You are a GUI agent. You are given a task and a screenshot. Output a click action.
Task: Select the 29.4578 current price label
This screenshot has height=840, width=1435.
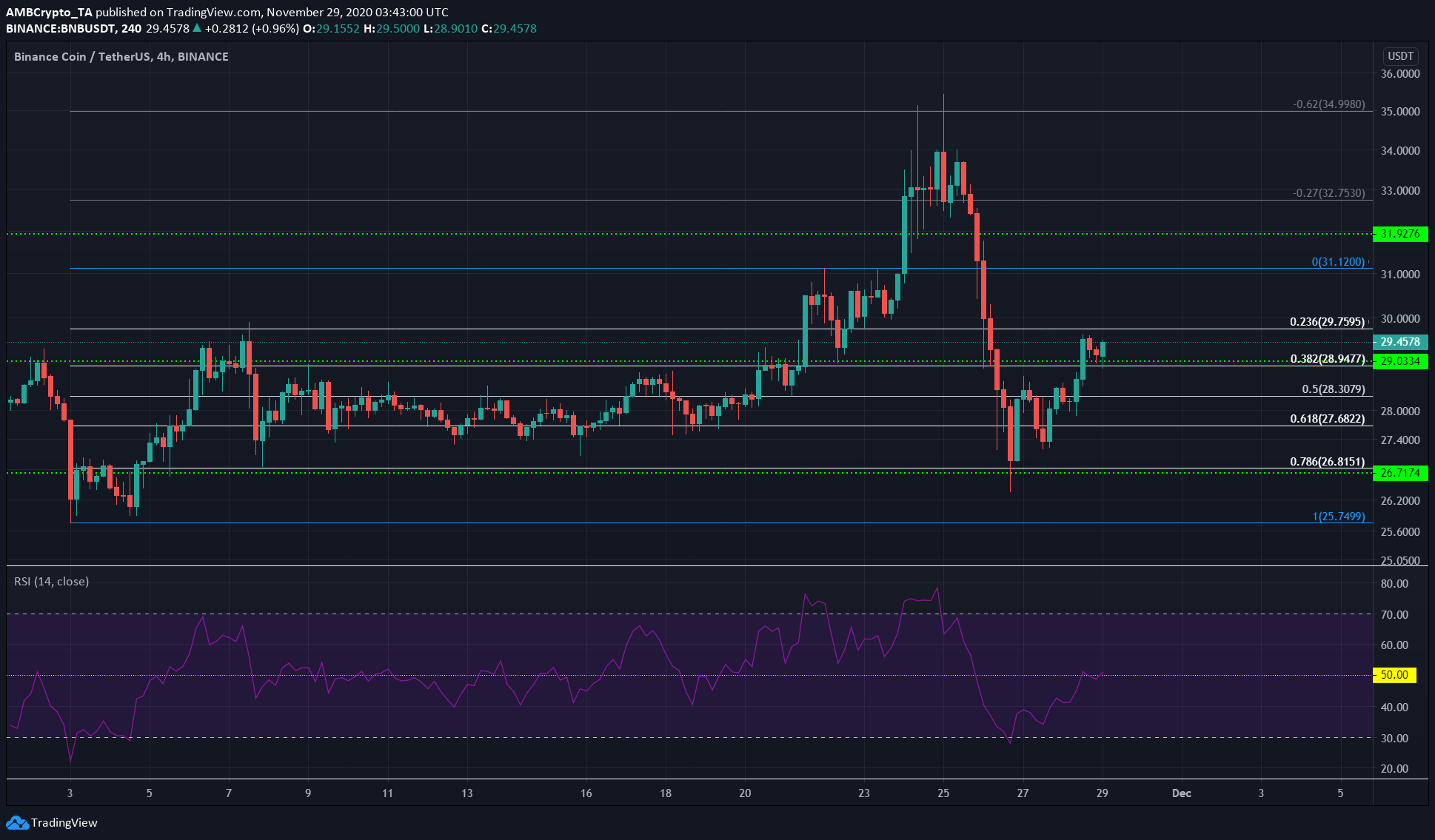(1400, 342)
